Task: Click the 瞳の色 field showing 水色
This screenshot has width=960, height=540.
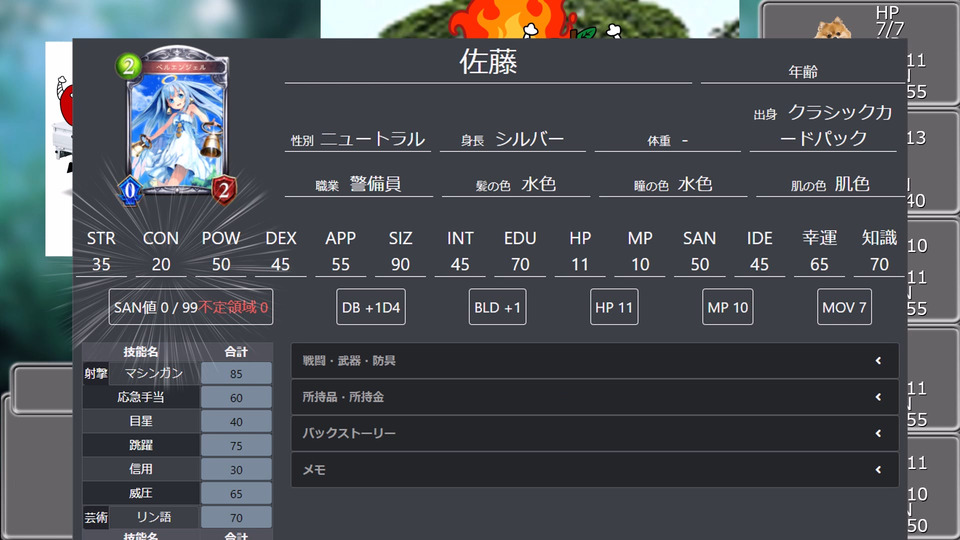Action: tap(673, 184)
